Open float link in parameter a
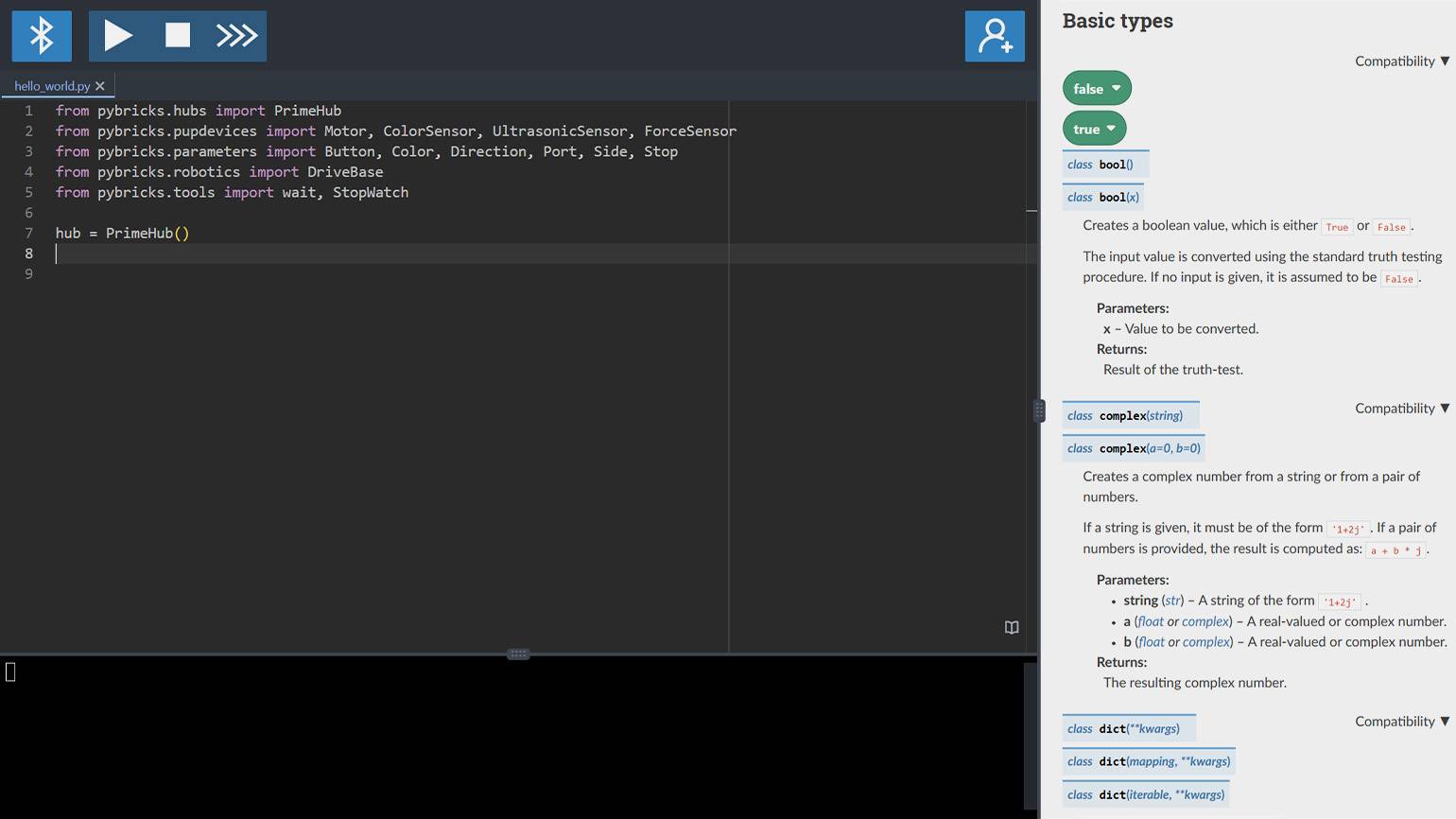This screenshot has width=1456, height=819. (1151, 621)
